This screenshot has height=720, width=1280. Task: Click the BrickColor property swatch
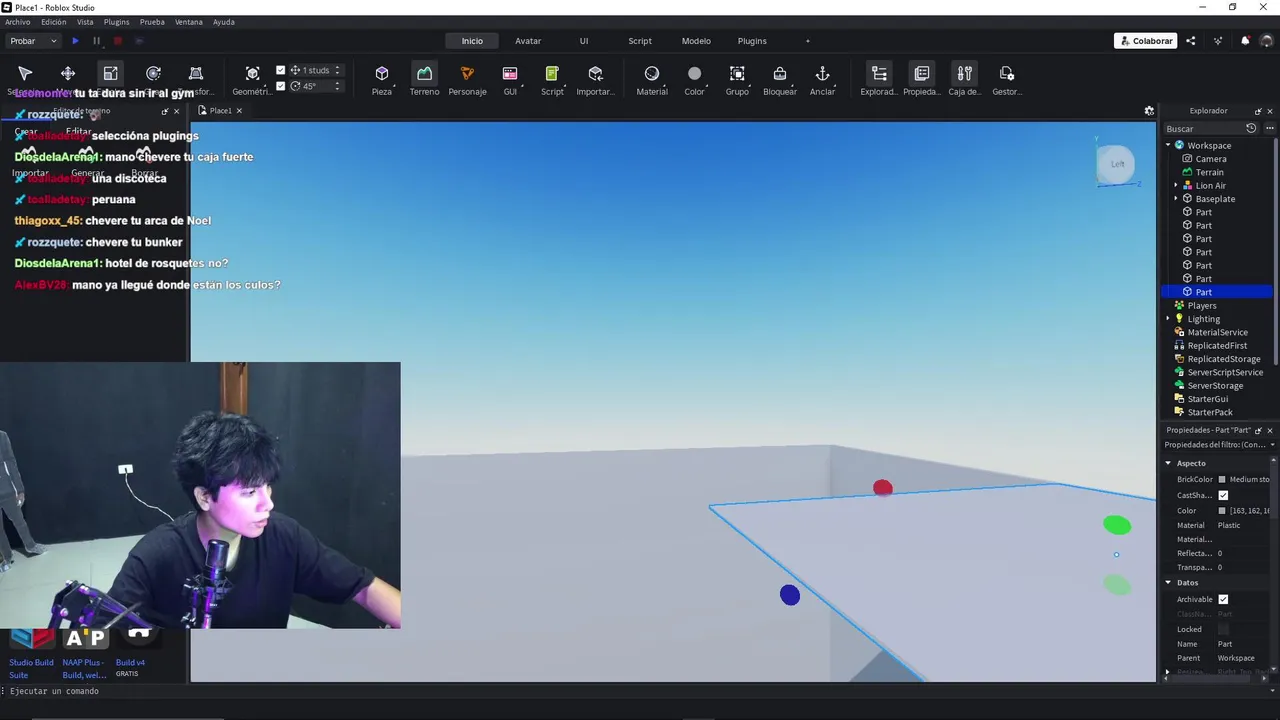pyautogui.click(x=1222, y=480)
